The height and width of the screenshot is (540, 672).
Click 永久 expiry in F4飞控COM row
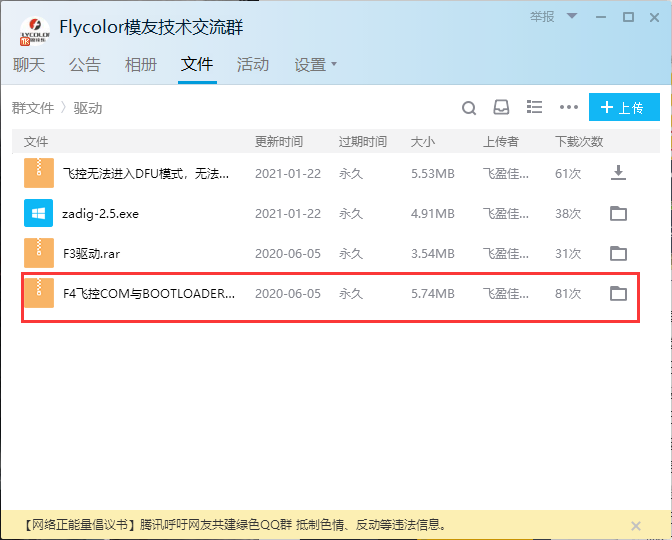(351, 294)
